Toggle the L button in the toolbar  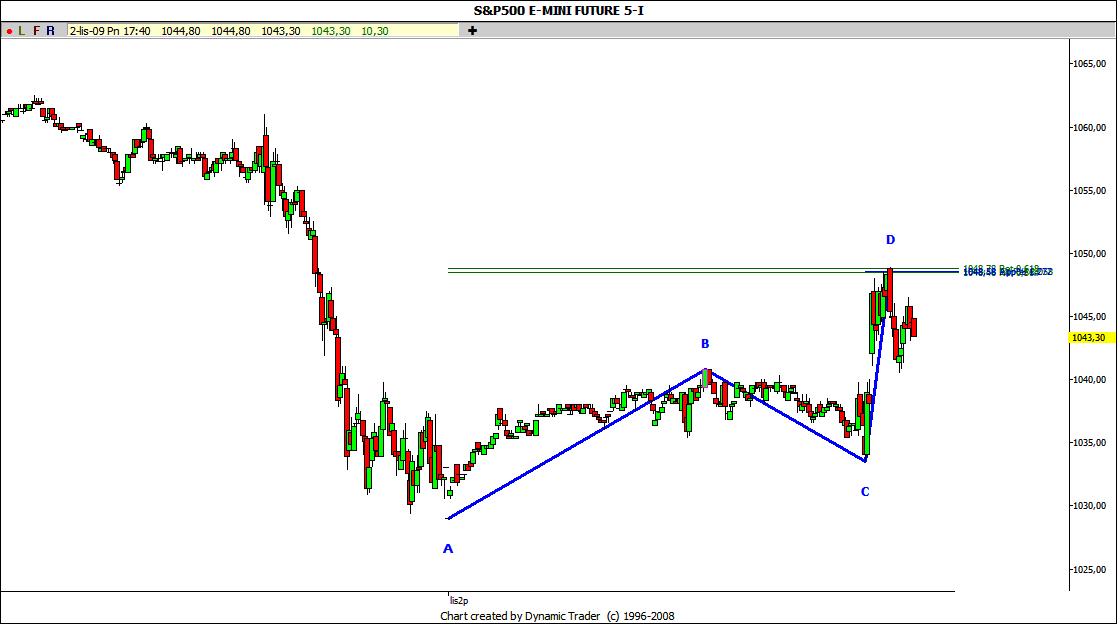point(22,31)
